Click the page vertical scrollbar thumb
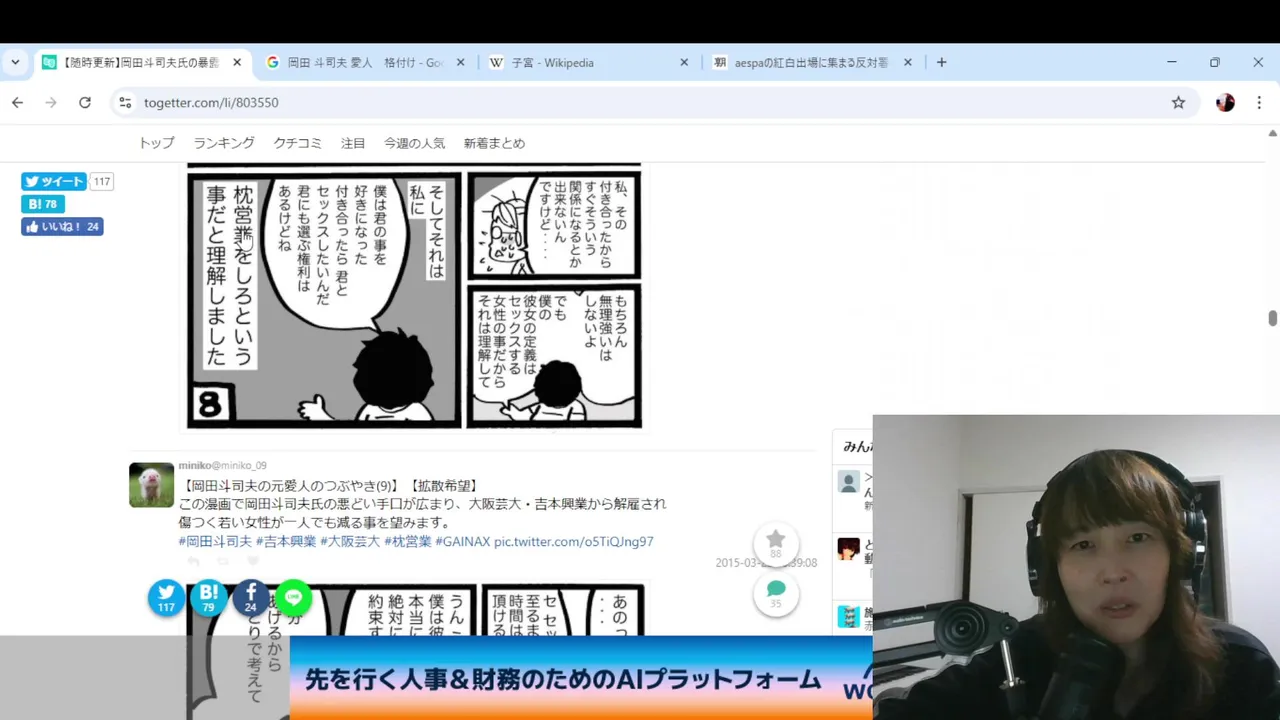Image resolution: width=1280 pixels, height=720 pixels. (1272, 318)
